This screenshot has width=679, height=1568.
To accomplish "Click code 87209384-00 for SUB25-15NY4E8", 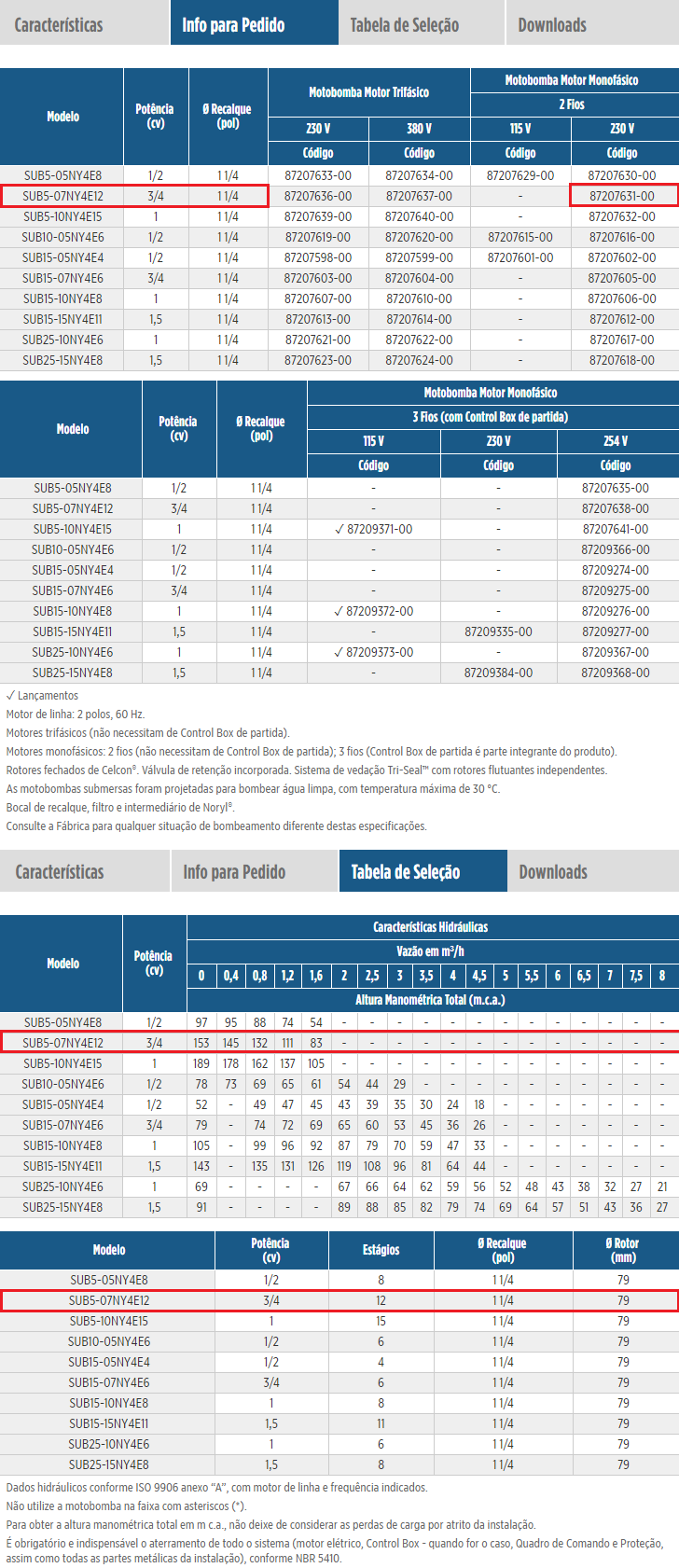I will pyautogui.click(x=498, y=673).
